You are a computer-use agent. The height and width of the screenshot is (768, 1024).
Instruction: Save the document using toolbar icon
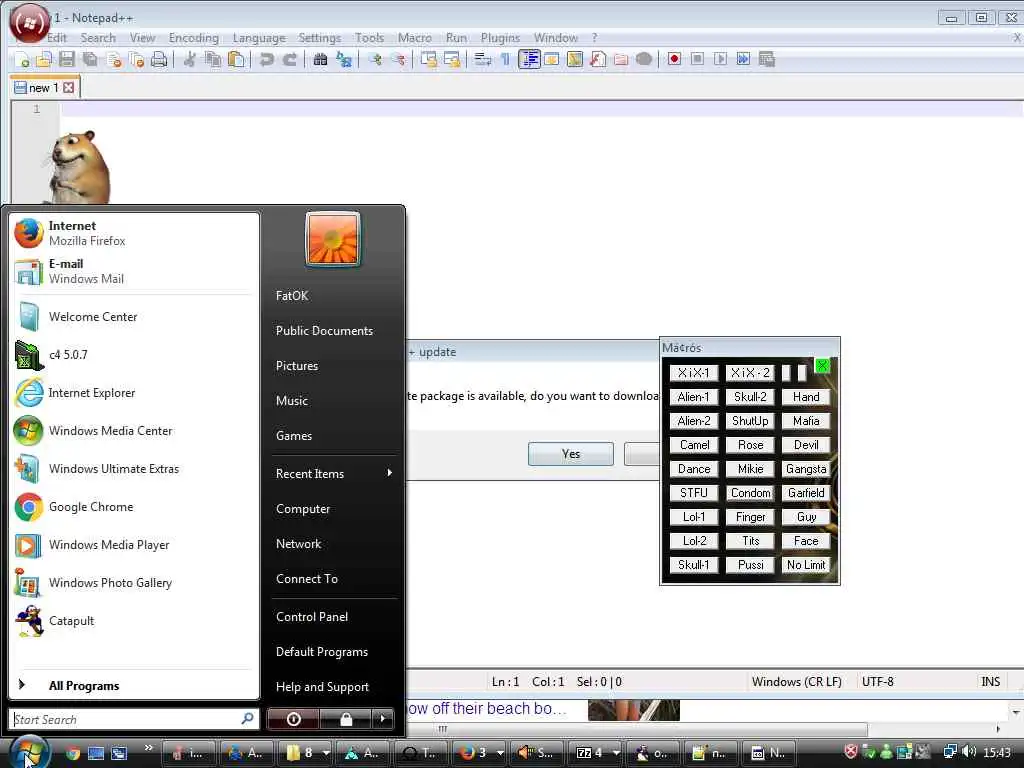point(67,60)
